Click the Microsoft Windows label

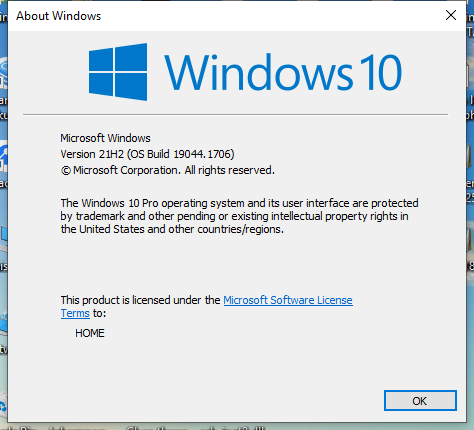[x=105, y=138]
